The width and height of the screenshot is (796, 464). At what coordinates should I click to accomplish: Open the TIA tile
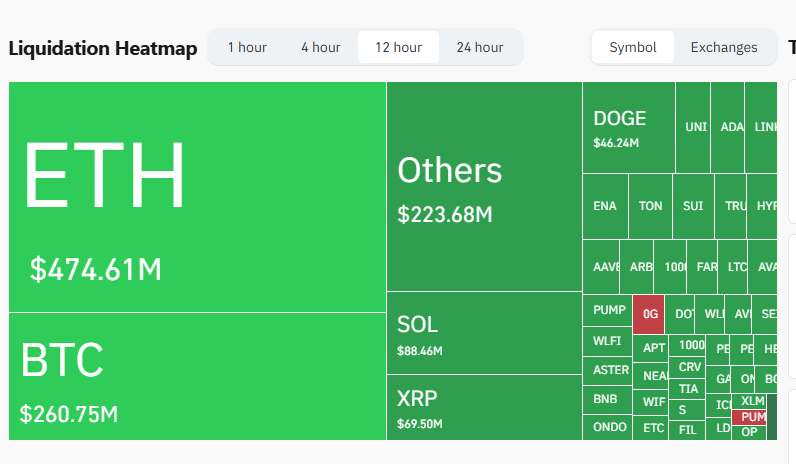(x=687, y=389)
